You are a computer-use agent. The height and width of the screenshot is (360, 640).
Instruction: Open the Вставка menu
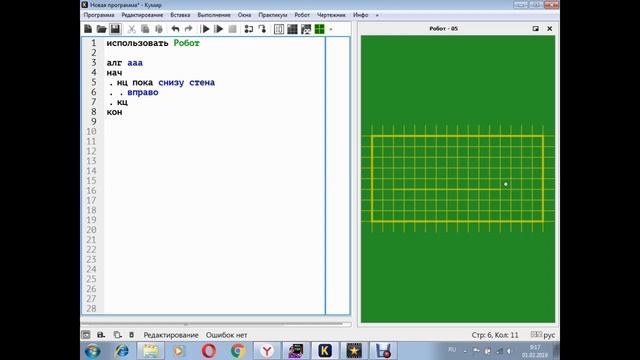180,15
